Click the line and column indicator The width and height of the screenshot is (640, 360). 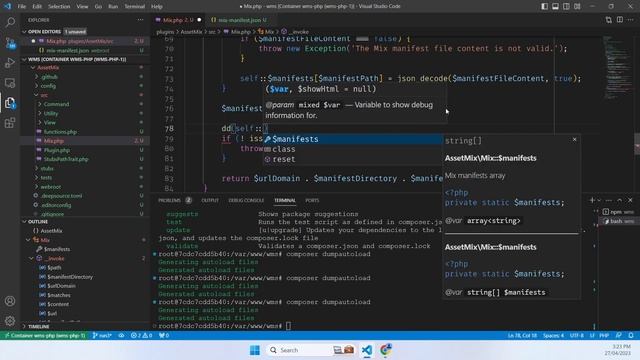click(522, 336)
